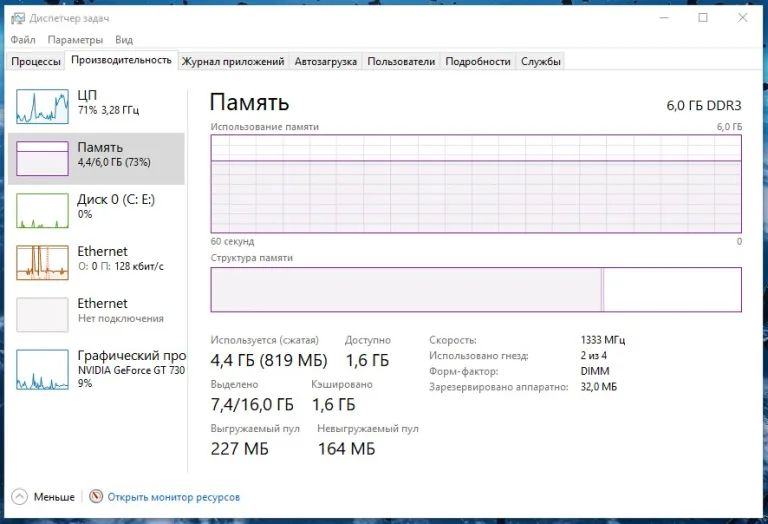Viewport: 768px width, 524px height.
Task: Close the Диспетчер задач window
Action: coord(743,18)
